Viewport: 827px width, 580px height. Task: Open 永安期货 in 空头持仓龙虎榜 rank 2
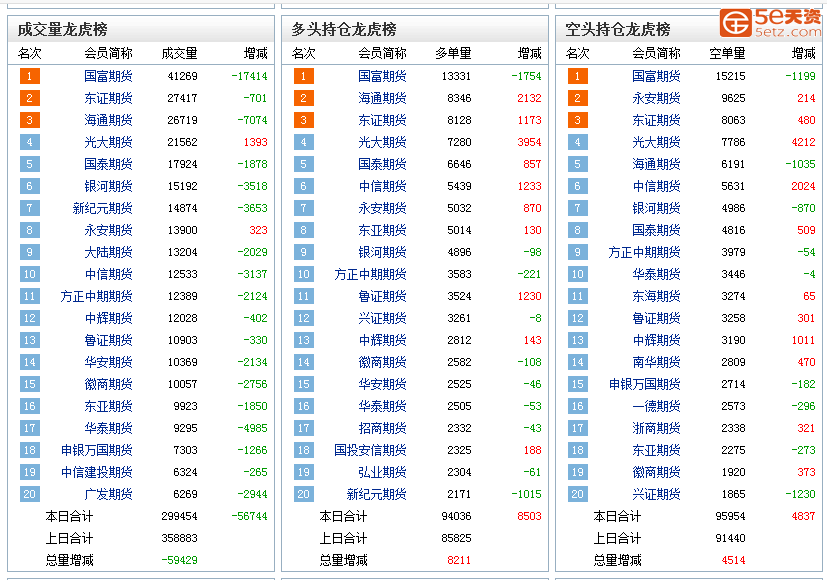(x=657, y=98)
